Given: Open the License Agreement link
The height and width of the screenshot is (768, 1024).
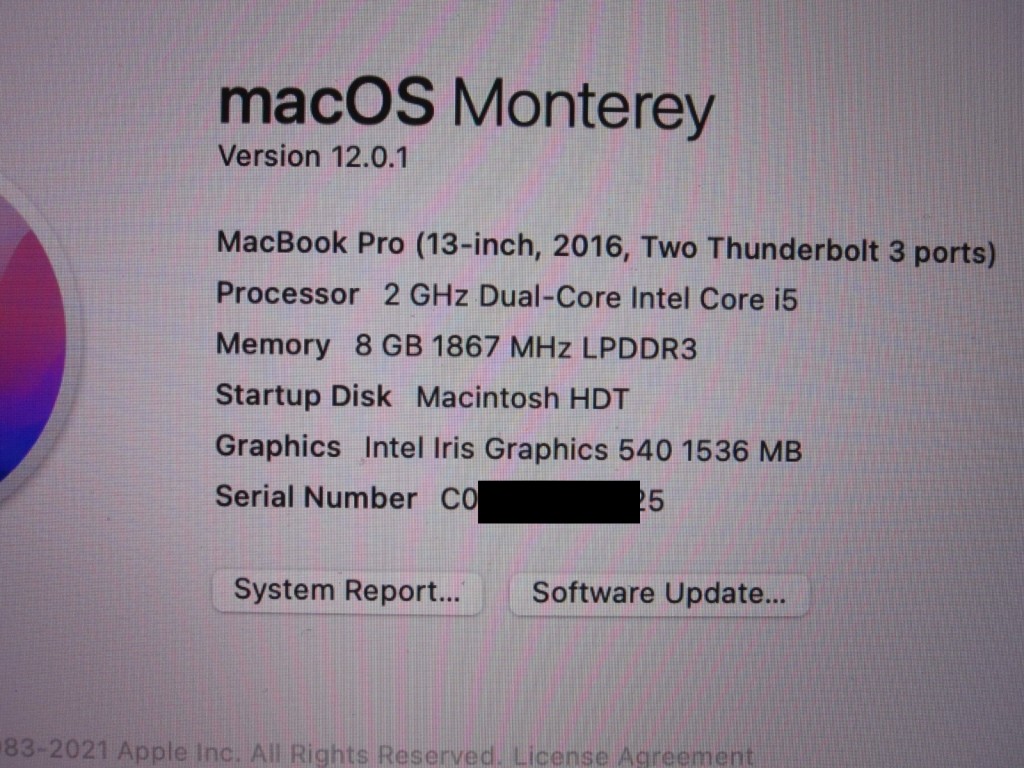Looking at the screenshot, I should (633, 756).
